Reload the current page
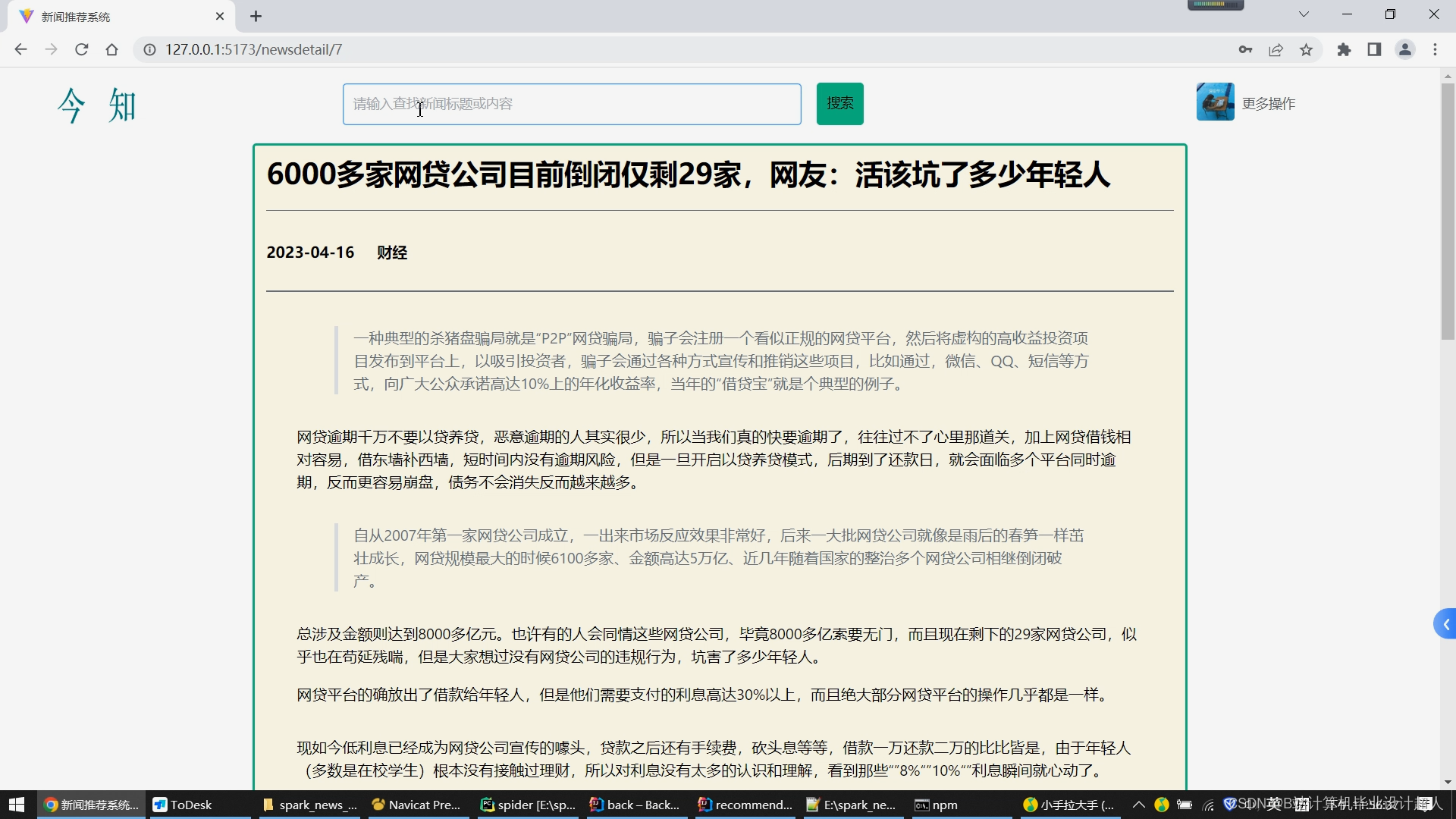 point(82,49)
